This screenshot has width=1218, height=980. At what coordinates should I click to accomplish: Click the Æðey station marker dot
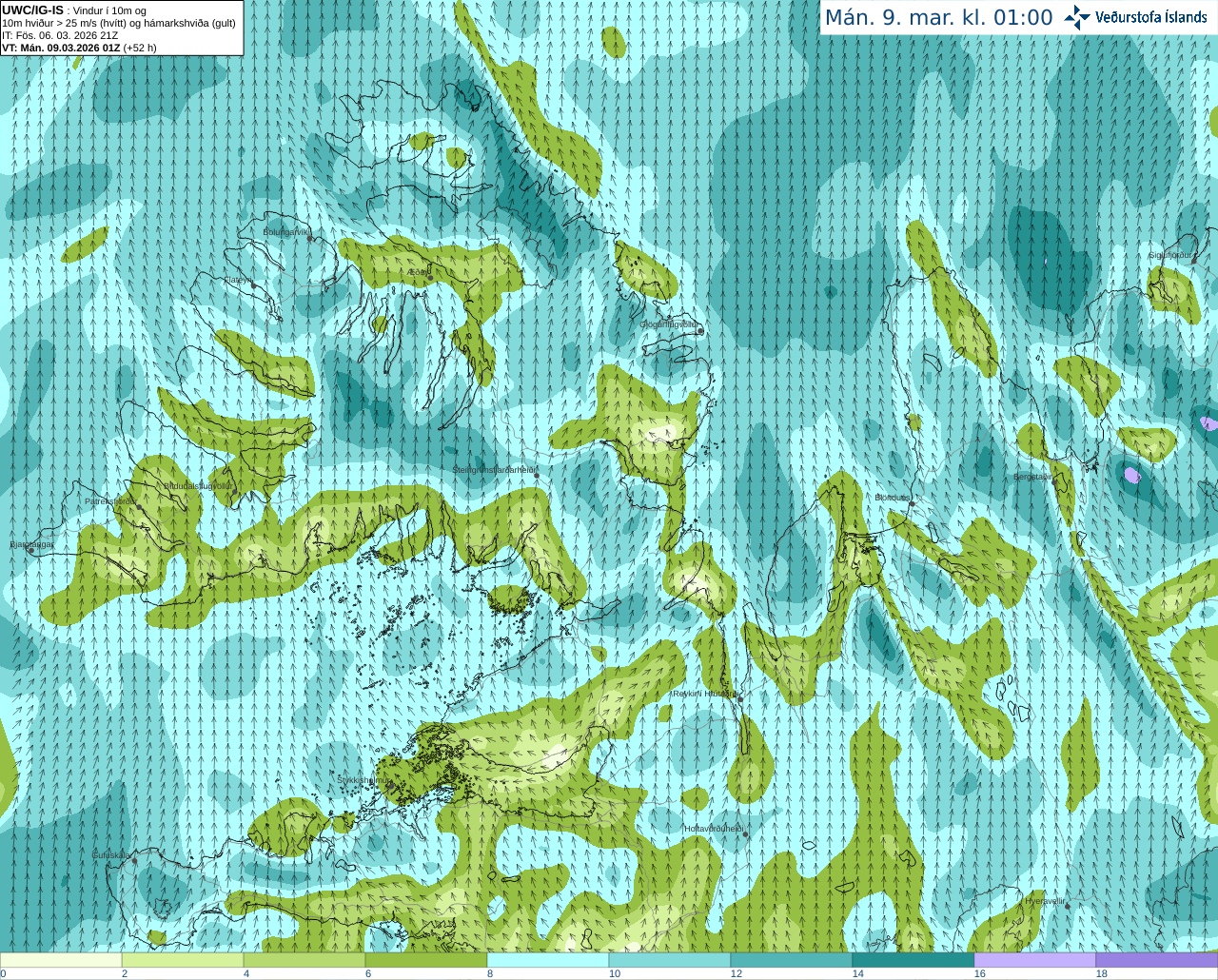[430, 278]
